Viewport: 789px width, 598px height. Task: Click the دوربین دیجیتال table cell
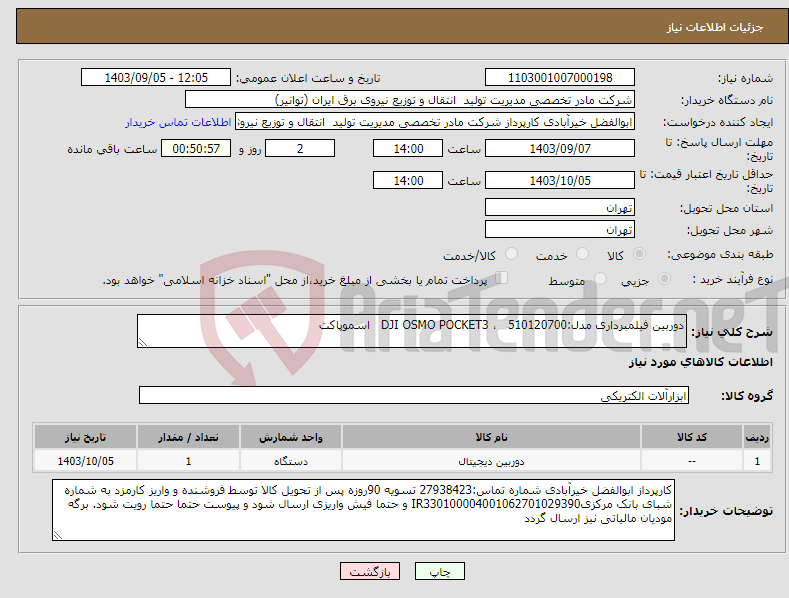(491, 461)
